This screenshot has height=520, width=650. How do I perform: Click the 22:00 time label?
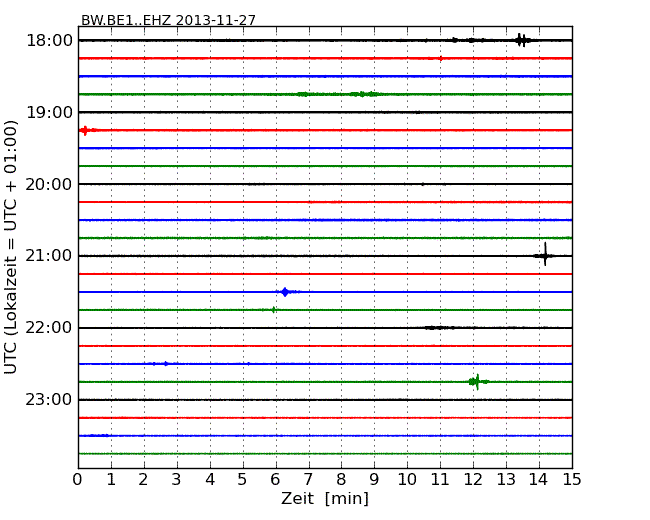49,328
